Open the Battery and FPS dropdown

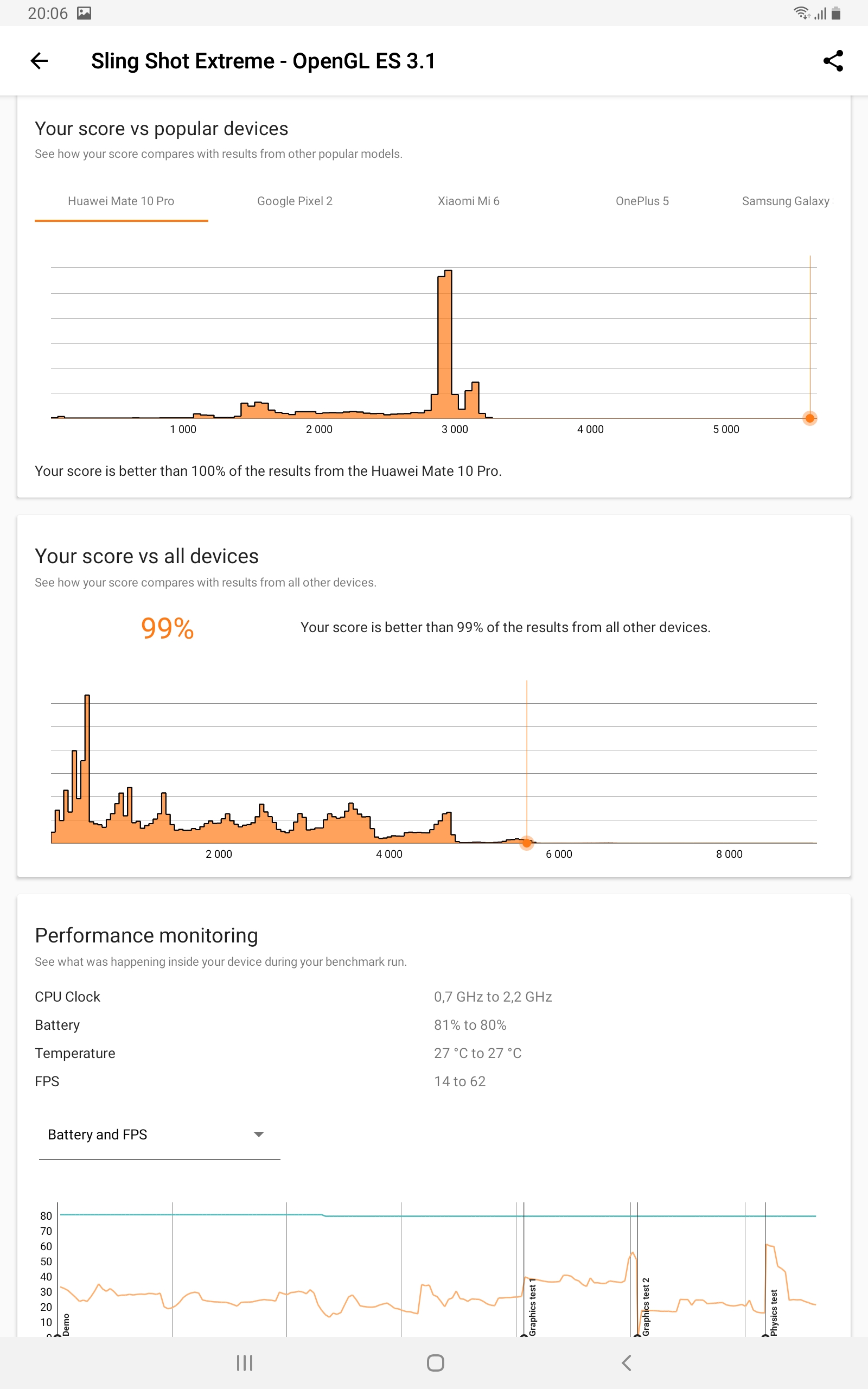coord(159,1135)
